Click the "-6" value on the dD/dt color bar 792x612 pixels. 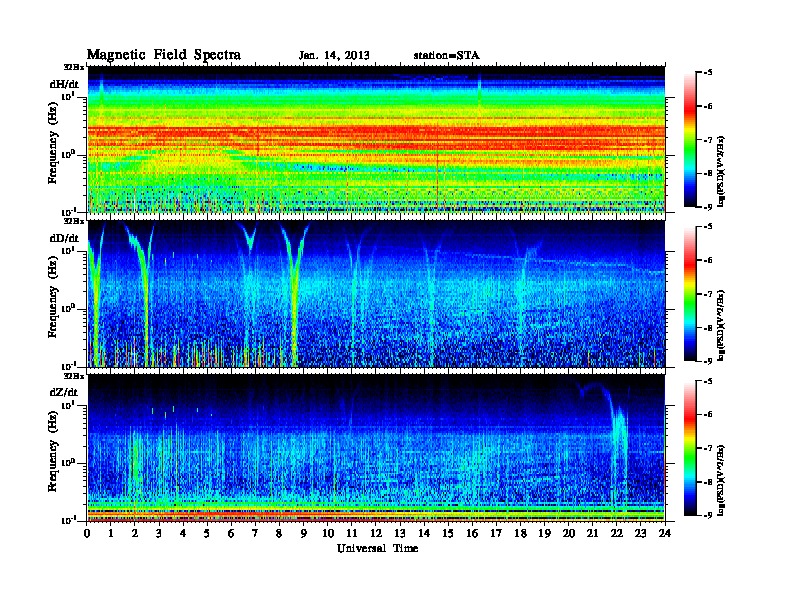pyautogui.click(x=708, y=260)
